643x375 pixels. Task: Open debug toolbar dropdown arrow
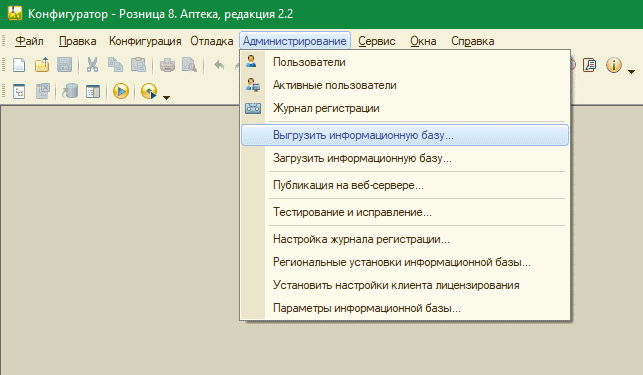166,98
